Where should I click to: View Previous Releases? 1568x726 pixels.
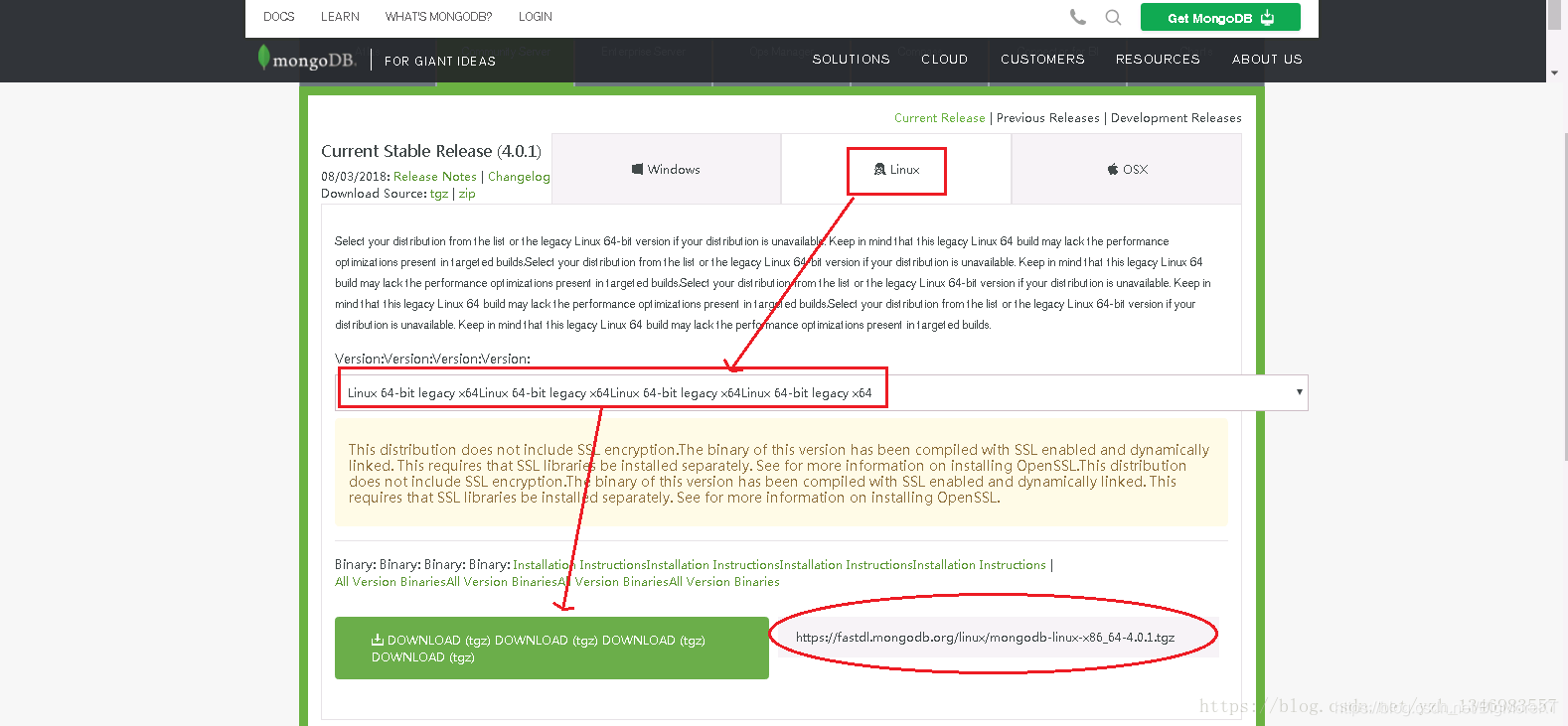1048,118
